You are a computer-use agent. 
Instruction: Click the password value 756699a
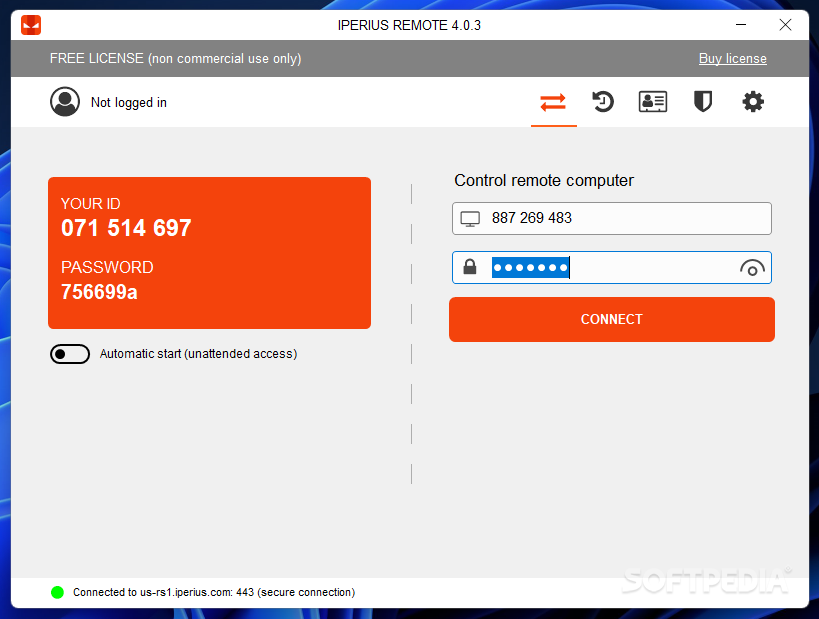(99, 292)
